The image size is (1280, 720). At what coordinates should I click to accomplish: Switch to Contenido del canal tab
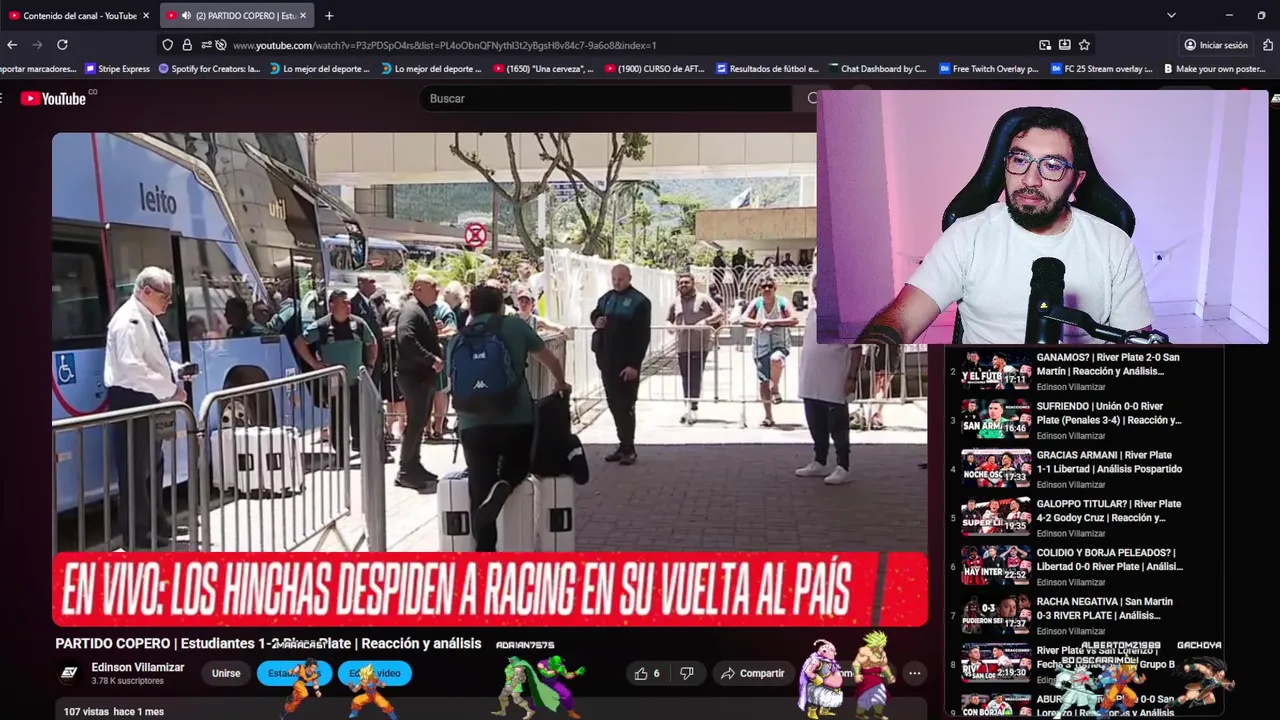(x=79, y=16)
